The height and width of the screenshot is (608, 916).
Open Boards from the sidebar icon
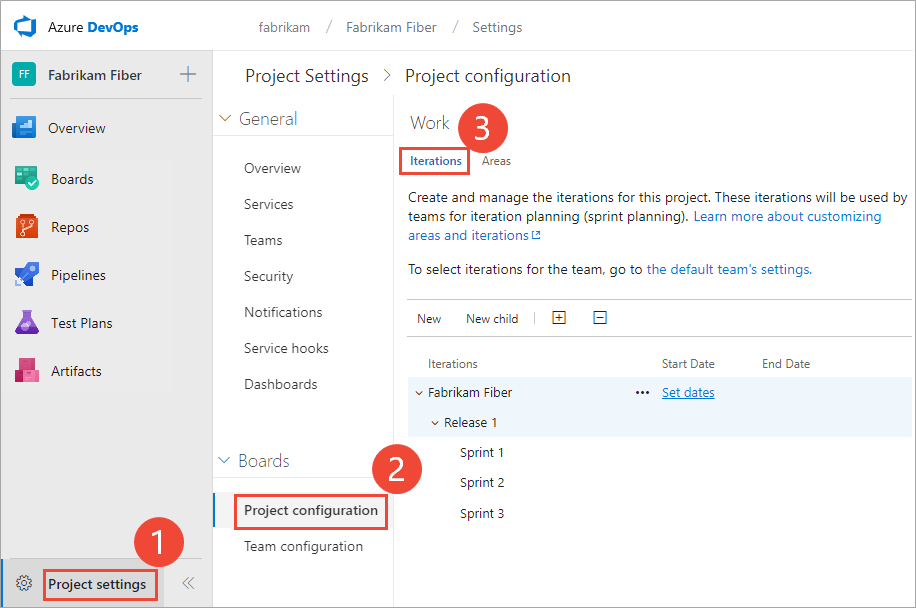click(x=26, y=179)
